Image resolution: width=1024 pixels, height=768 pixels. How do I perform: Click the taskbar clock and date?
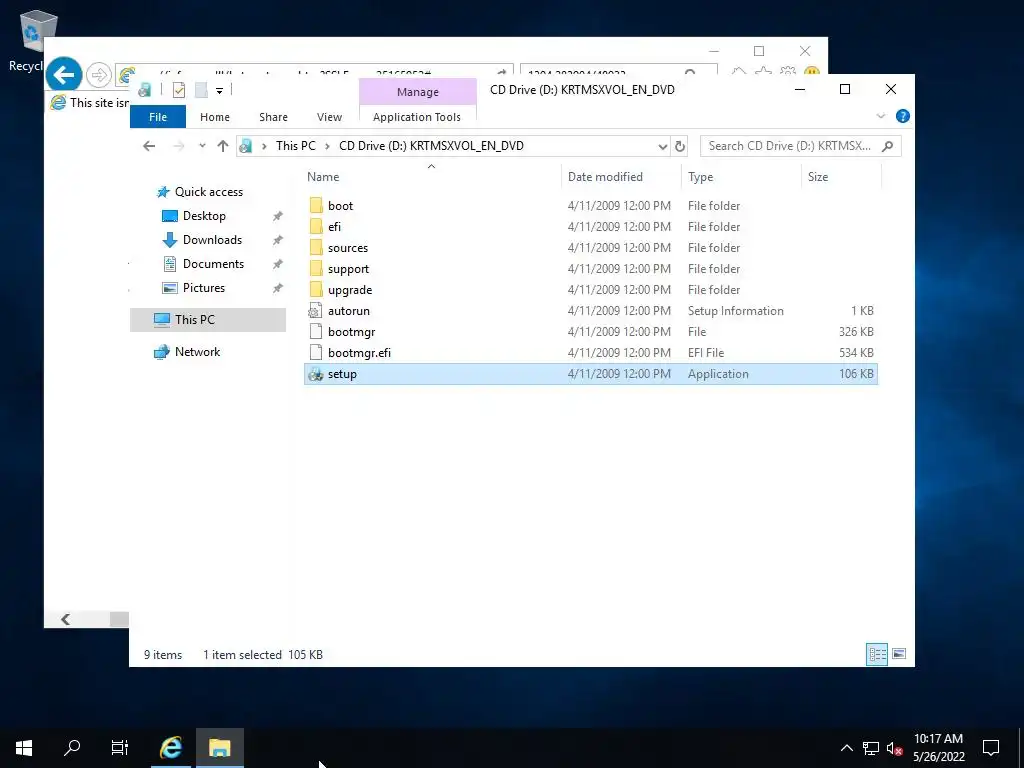click(x=938, y=748)
